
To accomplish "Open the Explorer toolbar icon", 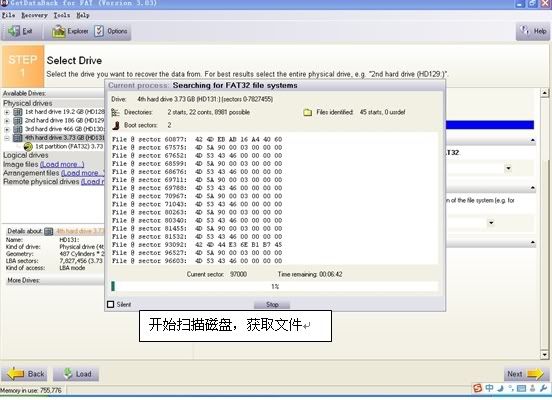I will click(58, 32).
